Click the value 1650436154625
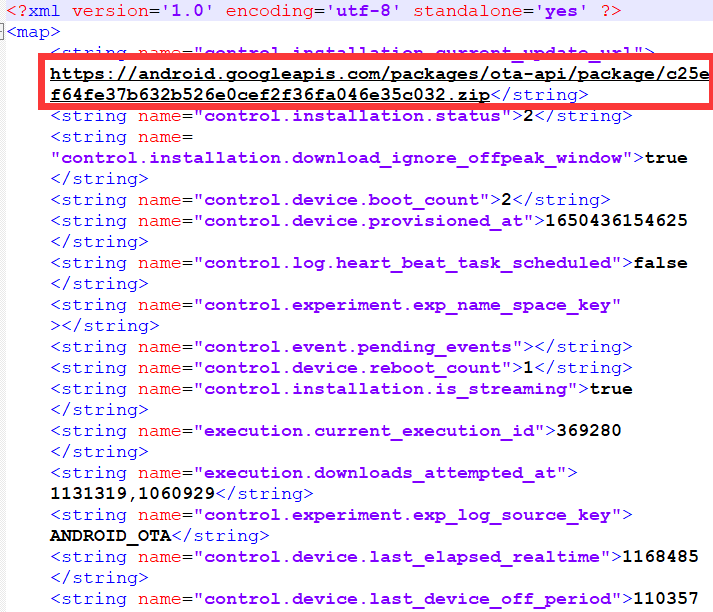 (616, 221)
